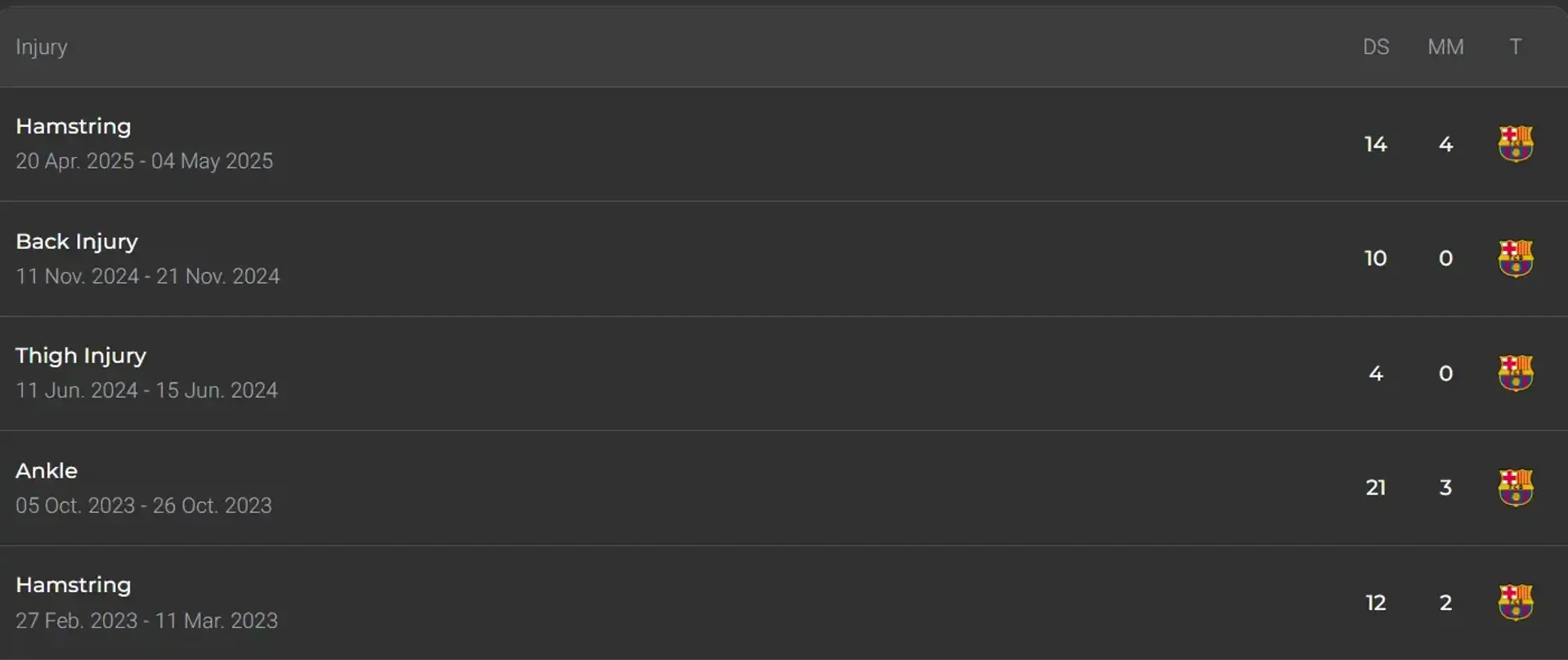Image resolution: width=1568 pixels, height=660 pixels.
Task: Click the Injury column header
Action: [x=42, y=47]
